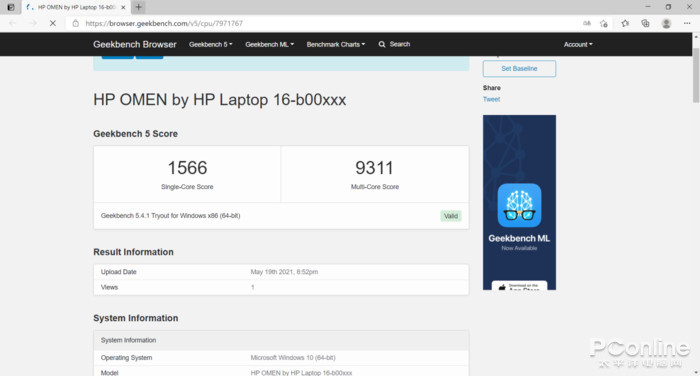Close the HP OMEN browser tab
This screenshot has height=376, width=700.
123,7
